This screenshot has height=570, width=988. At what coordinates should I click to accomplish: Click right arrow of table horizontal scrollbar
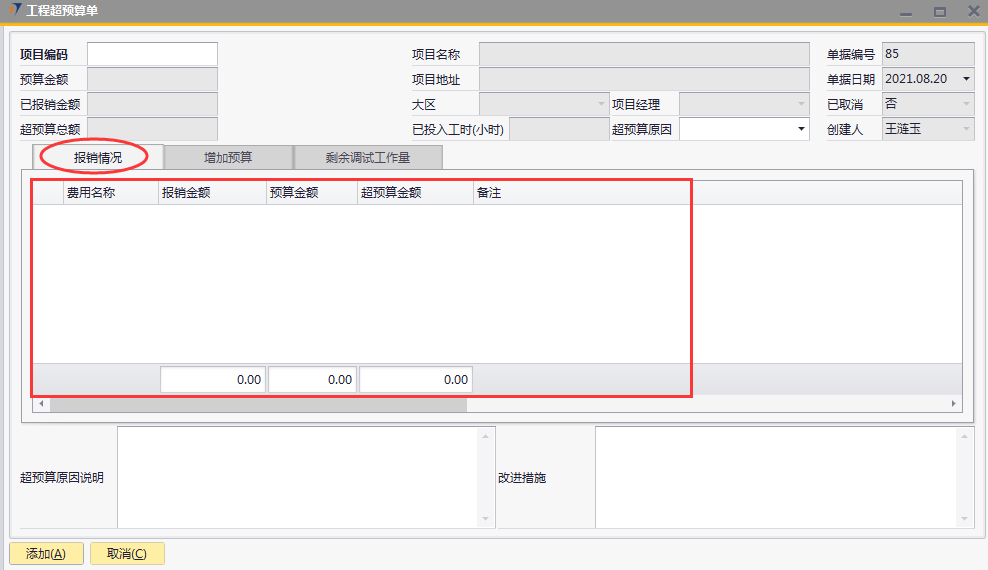coord(955,405)
